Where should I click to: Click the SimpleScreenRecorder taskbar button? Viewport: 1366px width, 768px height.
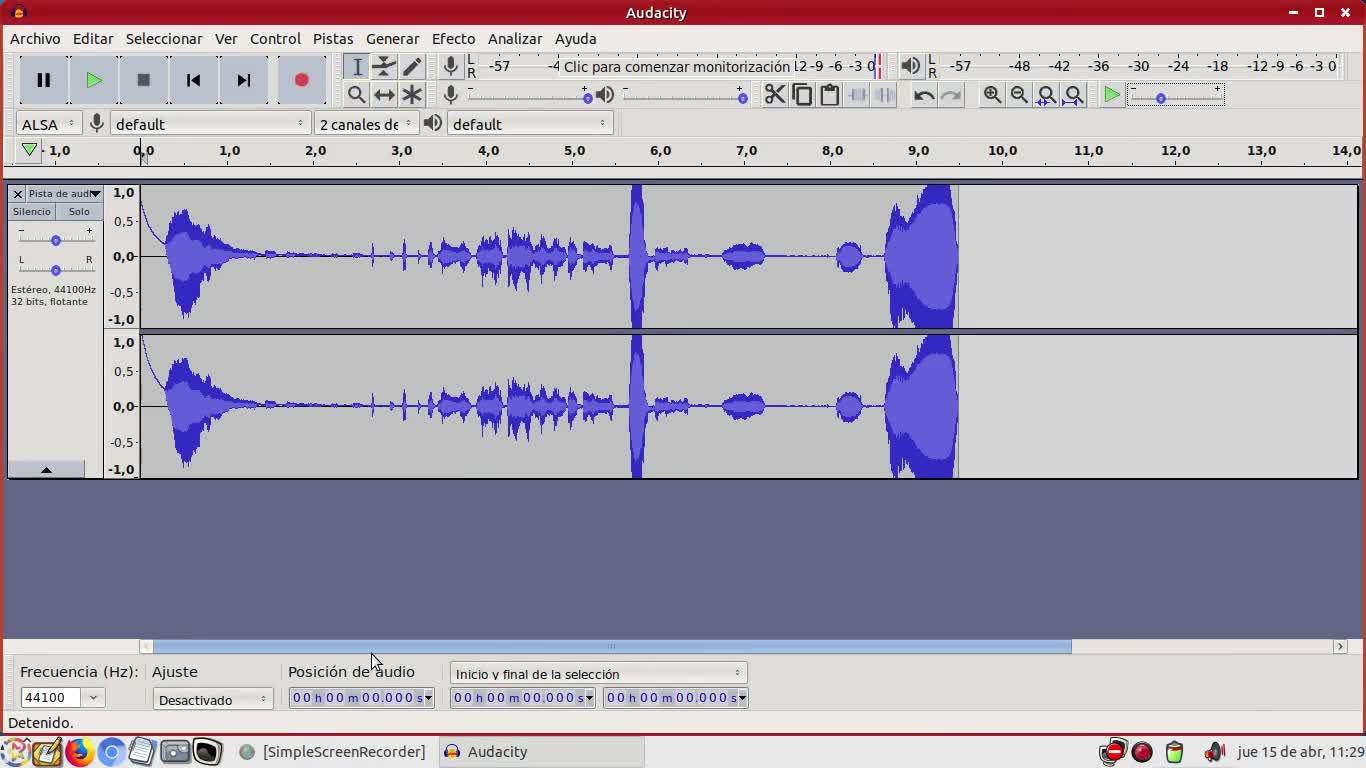(333, 752)
